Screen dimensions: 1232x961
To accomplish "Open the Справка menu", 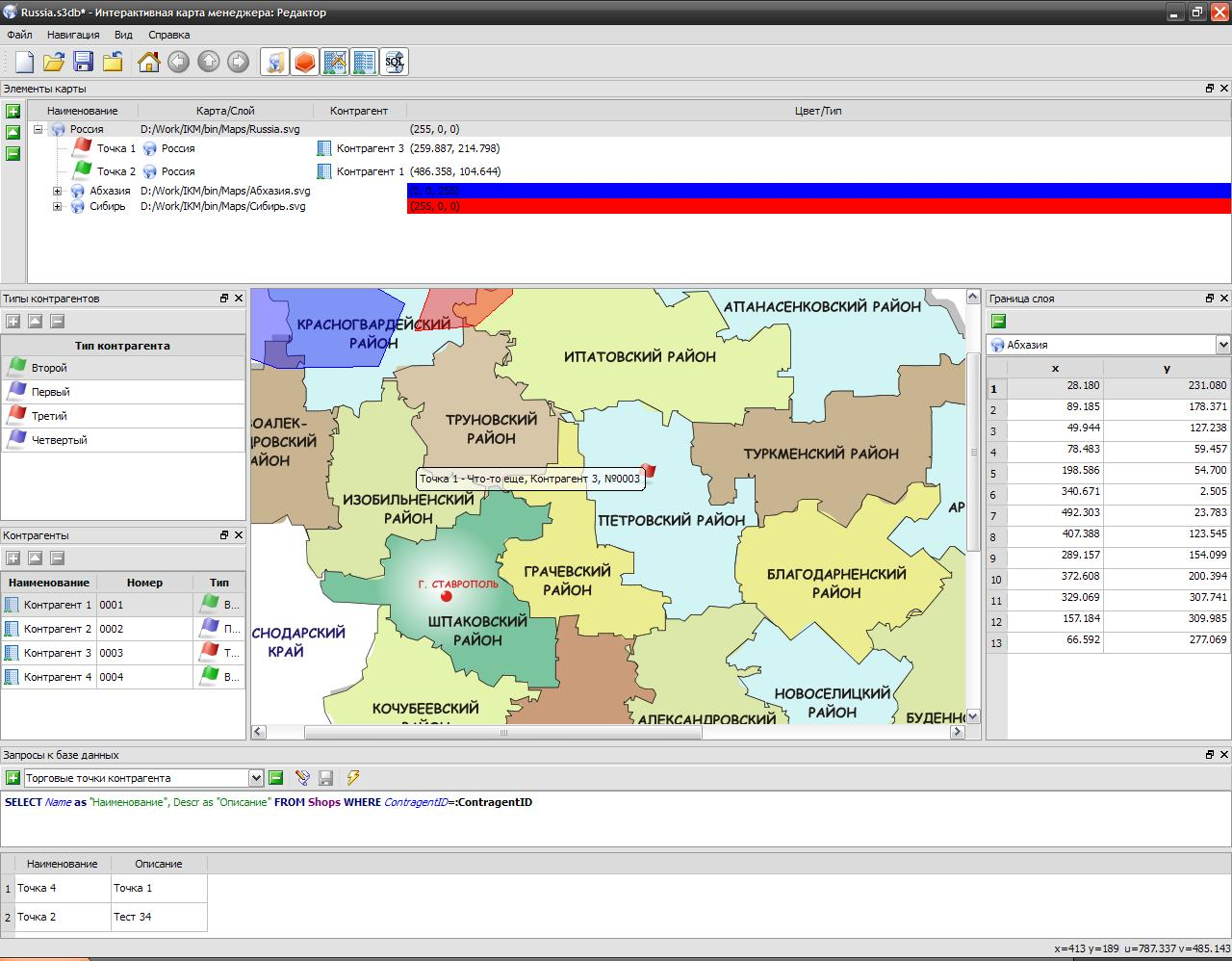I will point(168,35).
